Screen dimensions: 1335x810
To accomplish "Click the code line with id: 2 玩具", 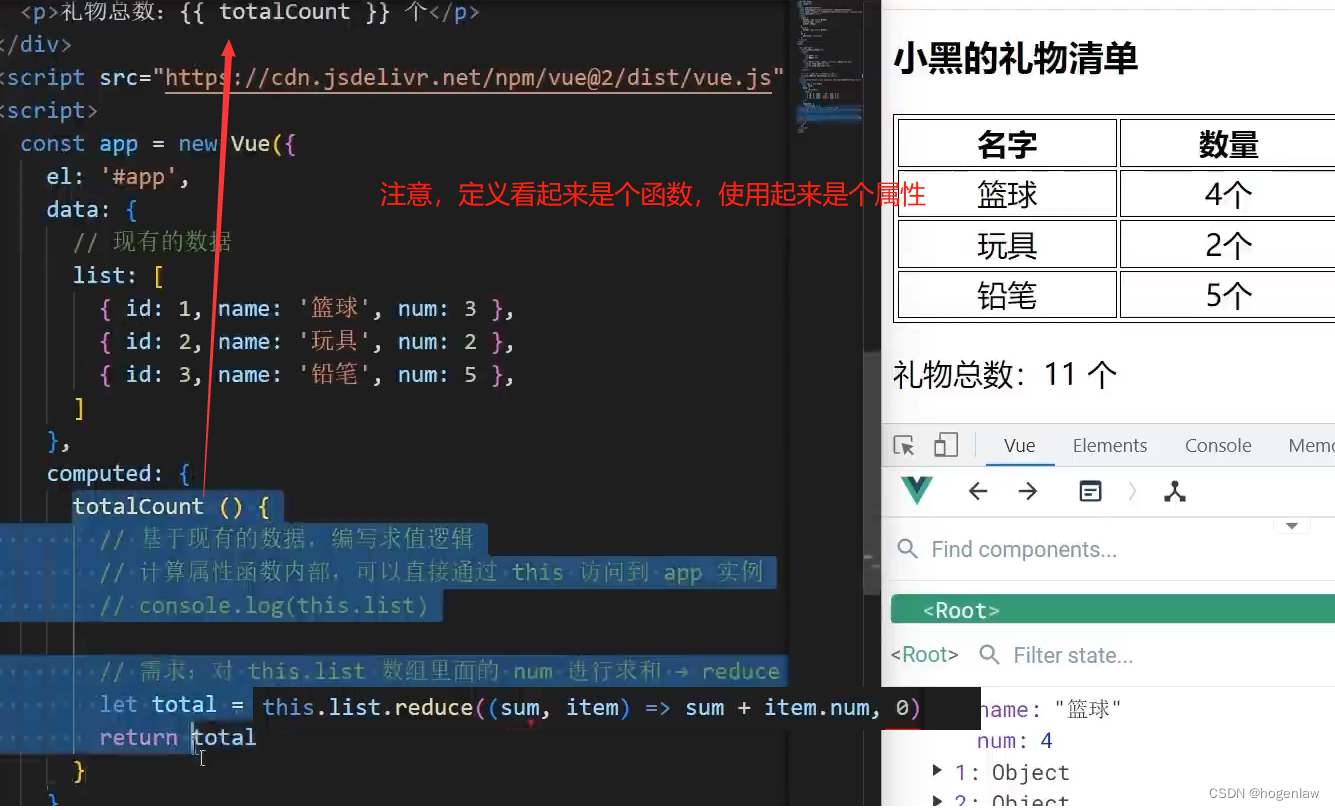I will point(306,342).
